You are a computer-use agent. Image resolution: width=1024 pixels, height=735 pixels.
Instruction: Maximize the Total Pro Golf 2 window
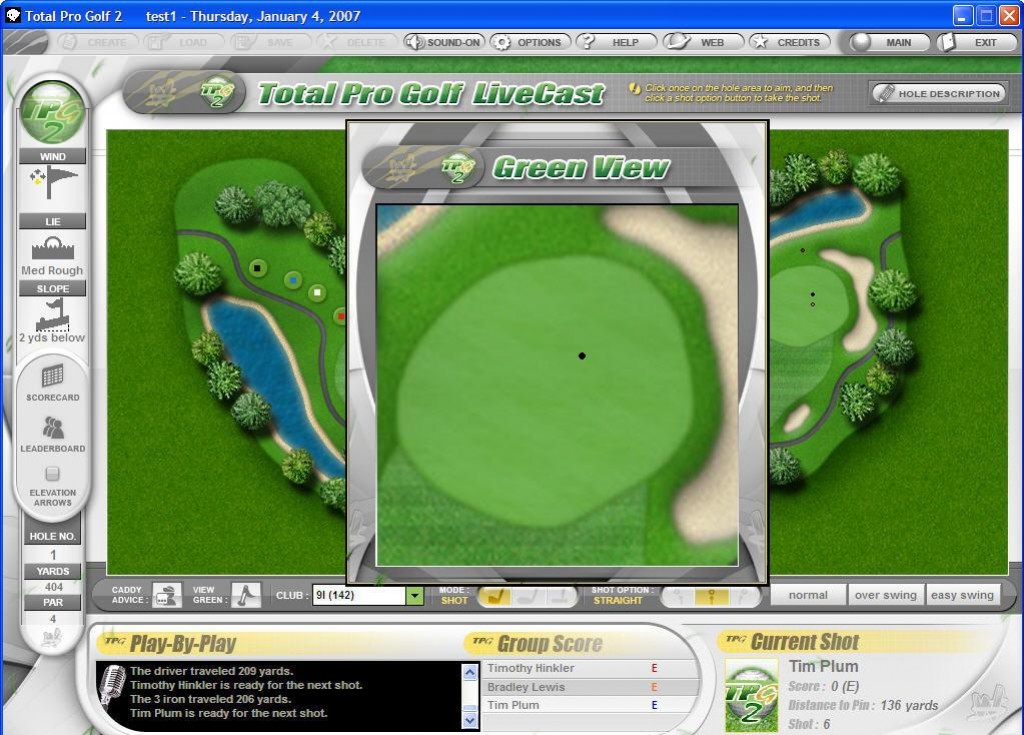tap(986, 16)
